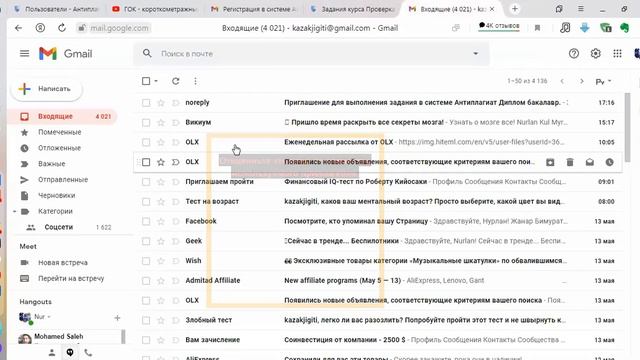Switch to Регистрация в системе tab
This screenshot has height=360, width=640.
(253, 9)
